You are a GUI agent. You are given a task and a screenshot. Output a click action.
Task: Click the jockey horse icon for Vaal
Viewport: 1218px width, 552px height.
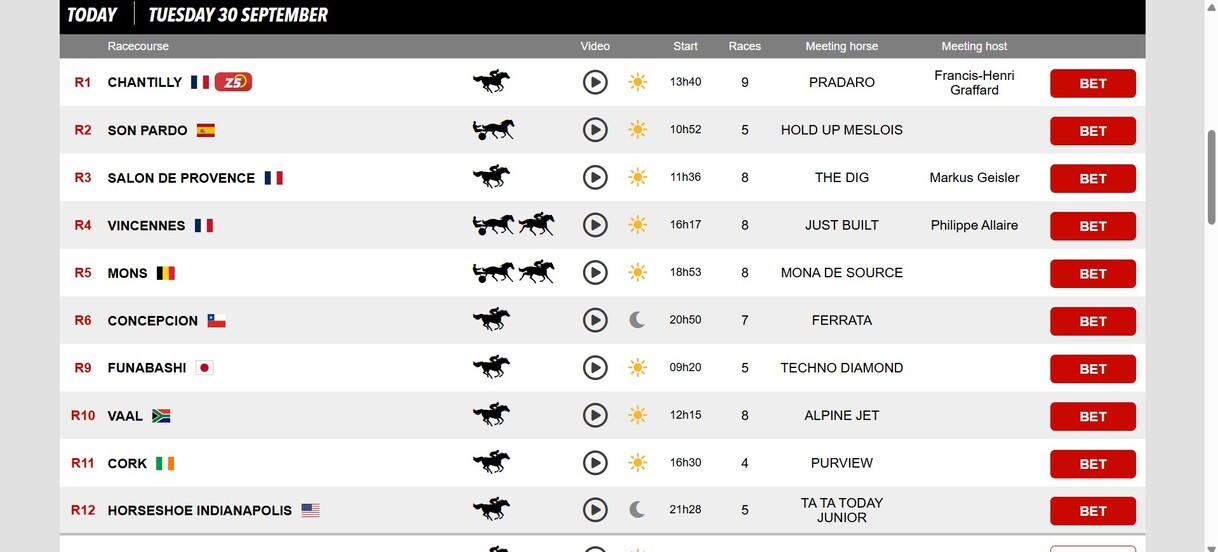(x=491, y=415)
